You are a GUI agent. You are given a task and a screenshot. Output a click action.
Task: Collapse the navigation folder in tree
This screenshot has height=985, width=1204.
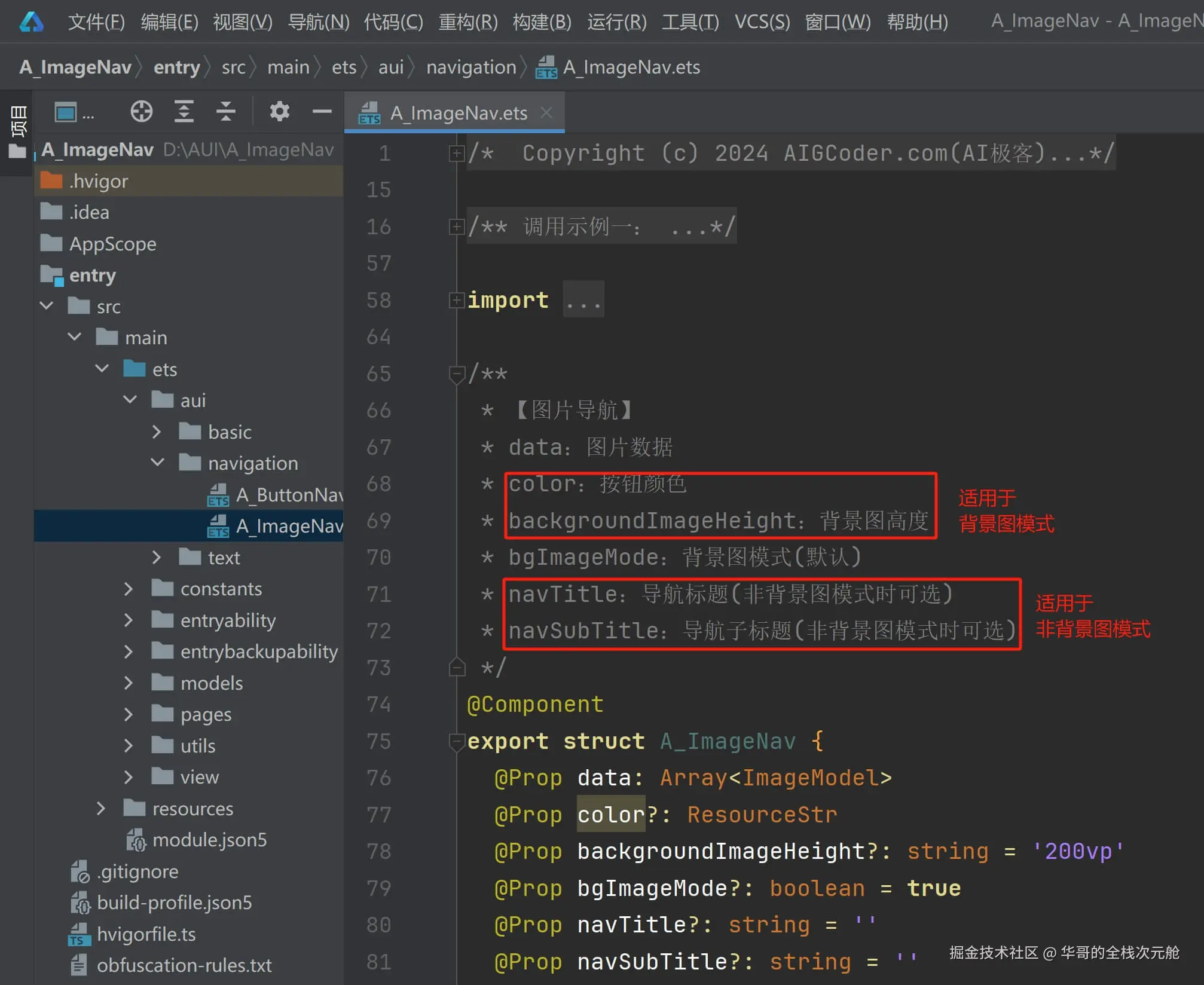[158, 463]
